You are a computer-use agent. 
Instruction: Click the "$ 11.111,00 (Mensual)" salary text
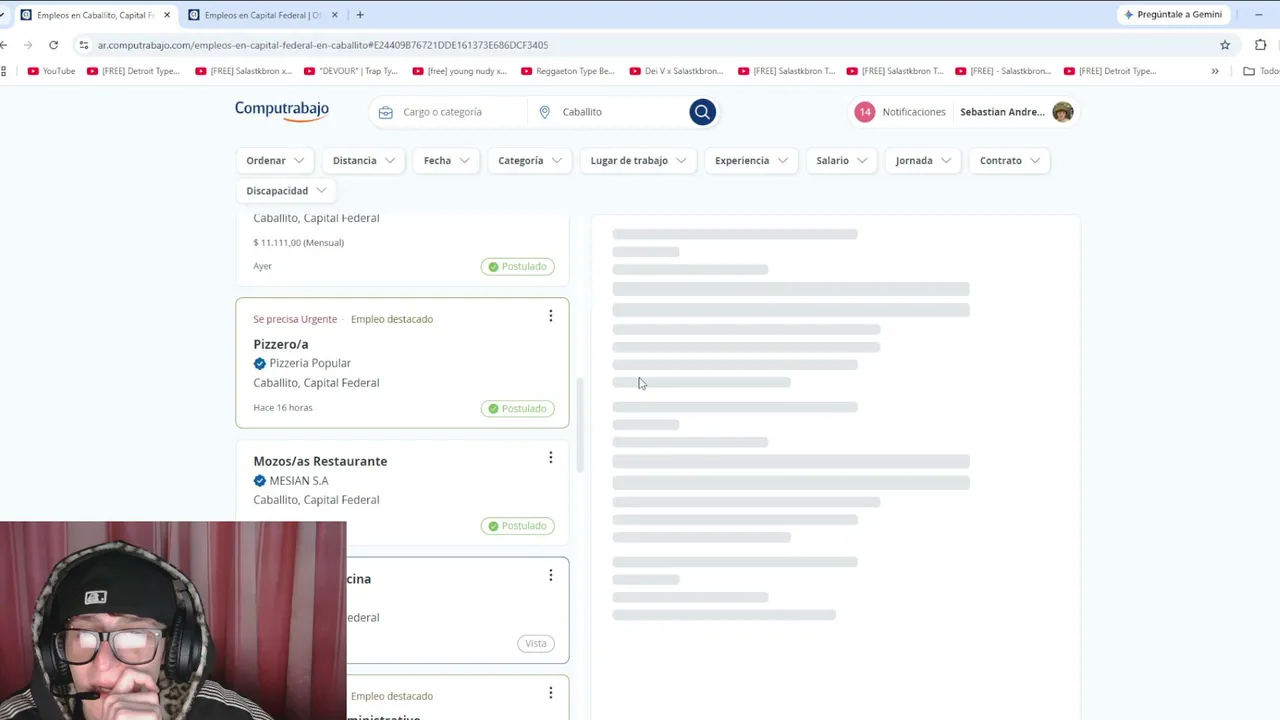299,243
